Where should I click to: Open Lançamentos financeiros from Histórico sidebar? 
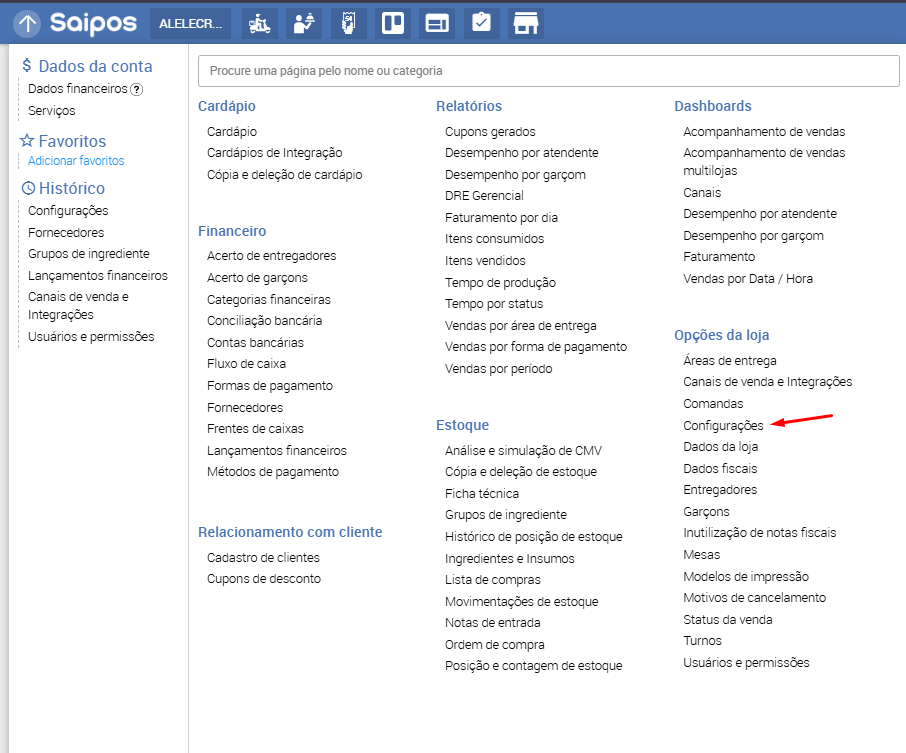(x=98, y=275)
